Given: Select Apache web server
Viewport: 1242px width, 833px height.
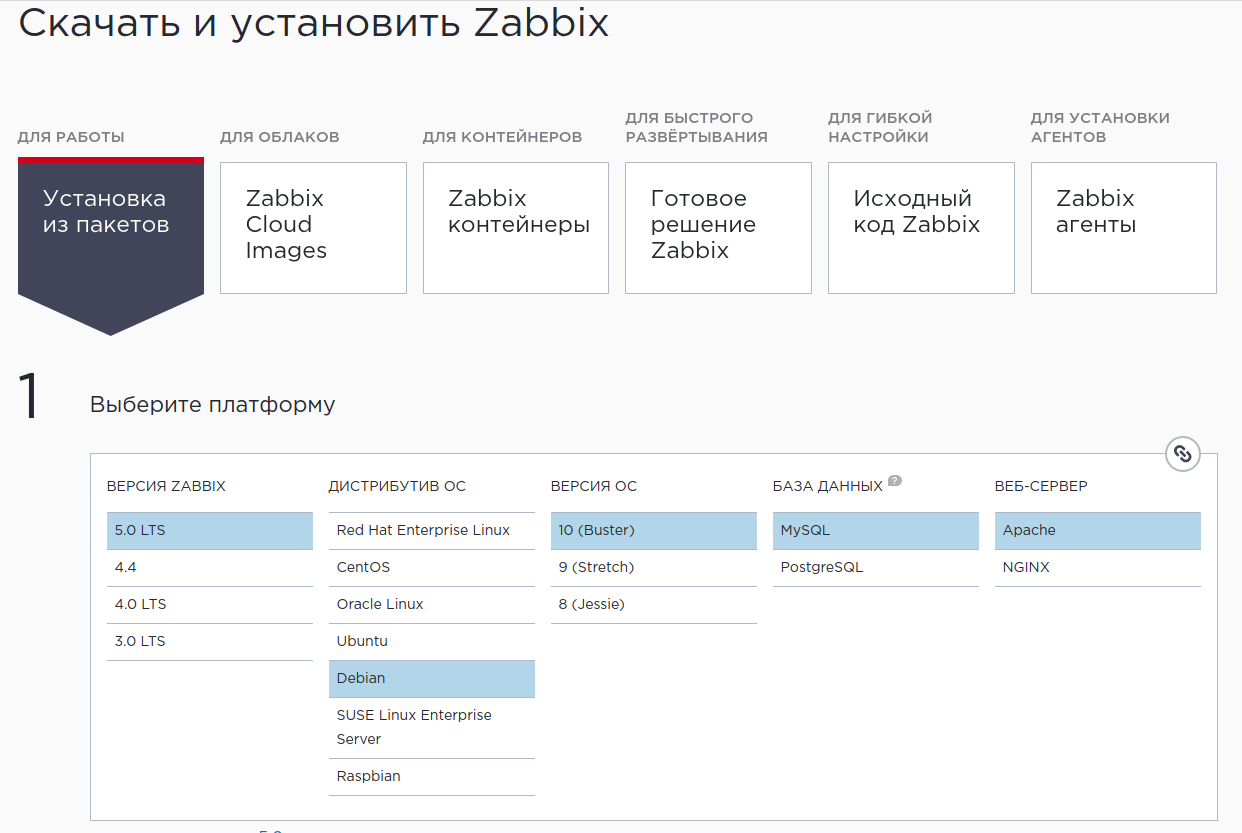Looking at the screenshot, I should click(1098, 531).
